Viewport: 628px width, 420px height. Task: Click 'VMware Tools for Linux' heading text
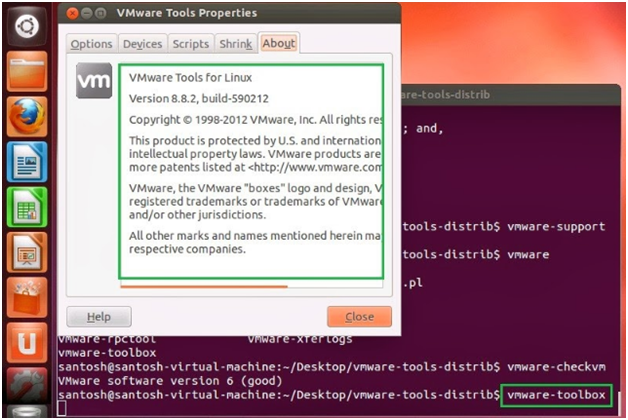(190, 77)
